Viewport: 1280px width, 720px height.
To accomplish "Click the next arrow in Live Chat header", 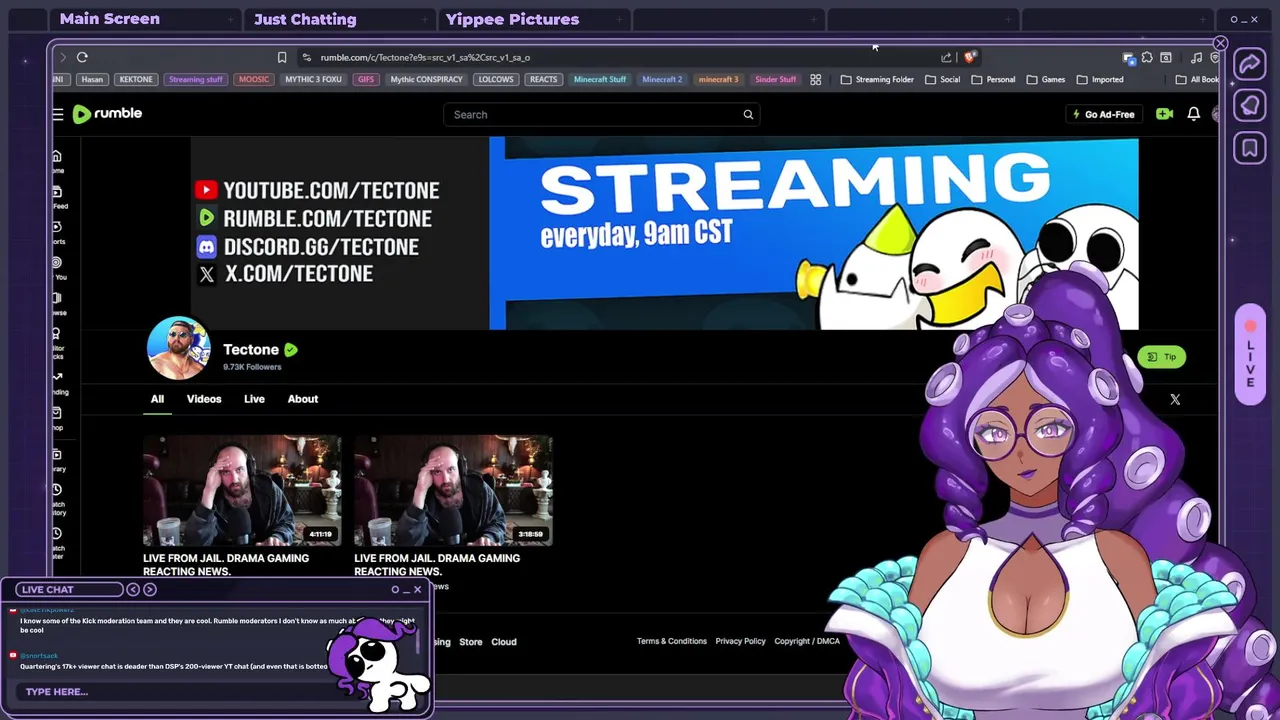I will tap(150, 589).
